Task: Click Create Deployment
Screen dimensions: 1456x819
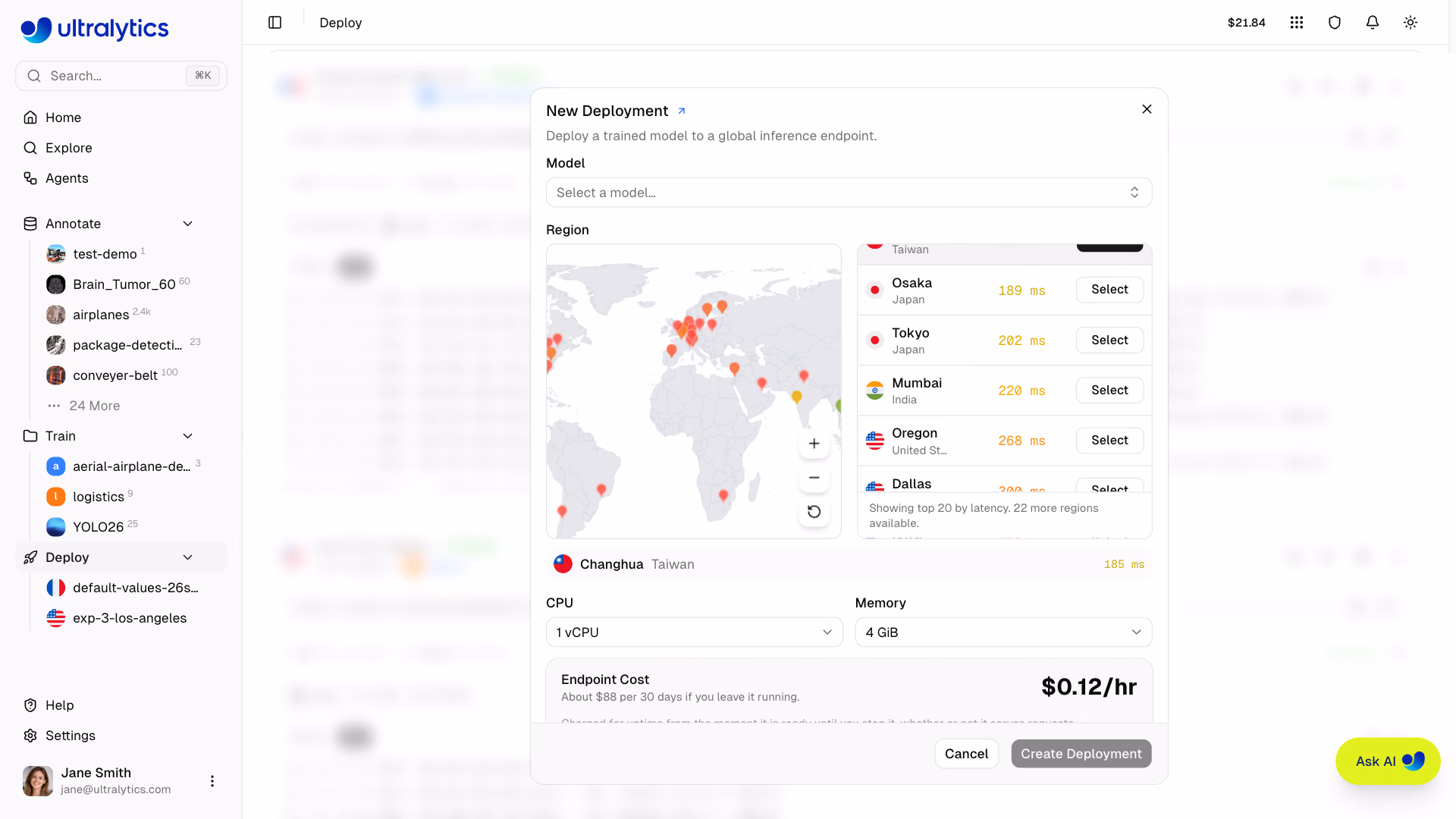Action: point(1081,754)
